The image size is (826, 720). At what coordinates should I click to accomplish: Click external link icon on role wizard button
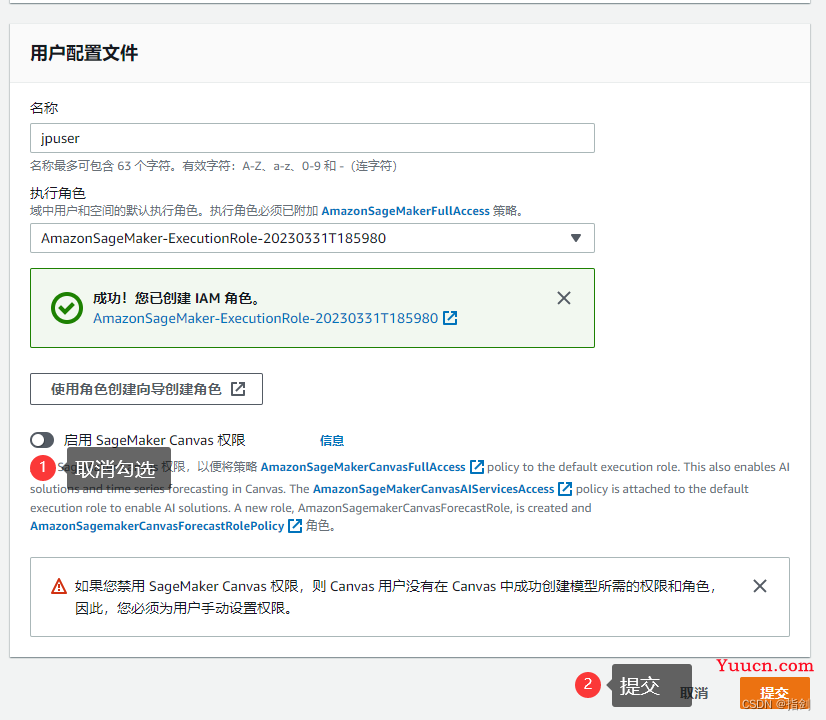(238, 389)
